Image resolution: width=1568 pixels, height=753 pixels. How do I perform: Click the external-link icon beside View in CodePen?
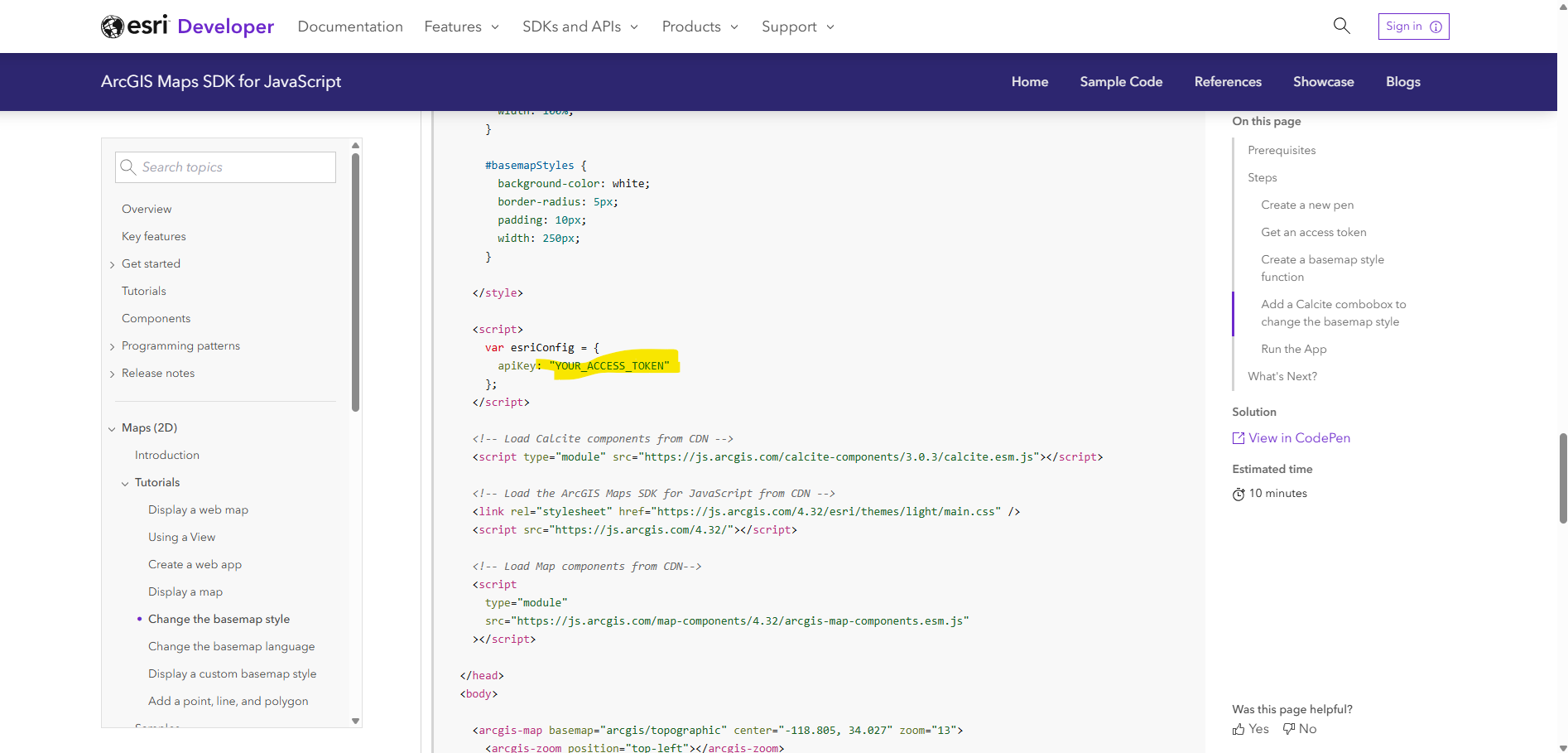[x=1238, y=437]
